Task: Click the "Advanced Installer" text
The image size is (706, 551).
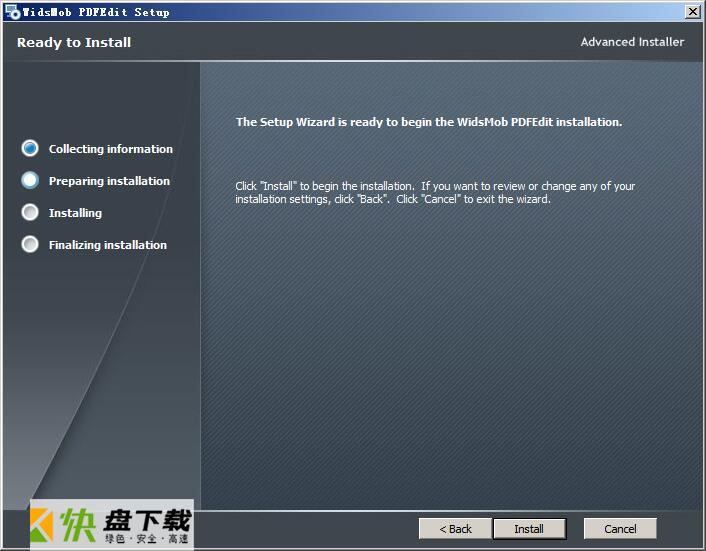Action: point(632,42)
